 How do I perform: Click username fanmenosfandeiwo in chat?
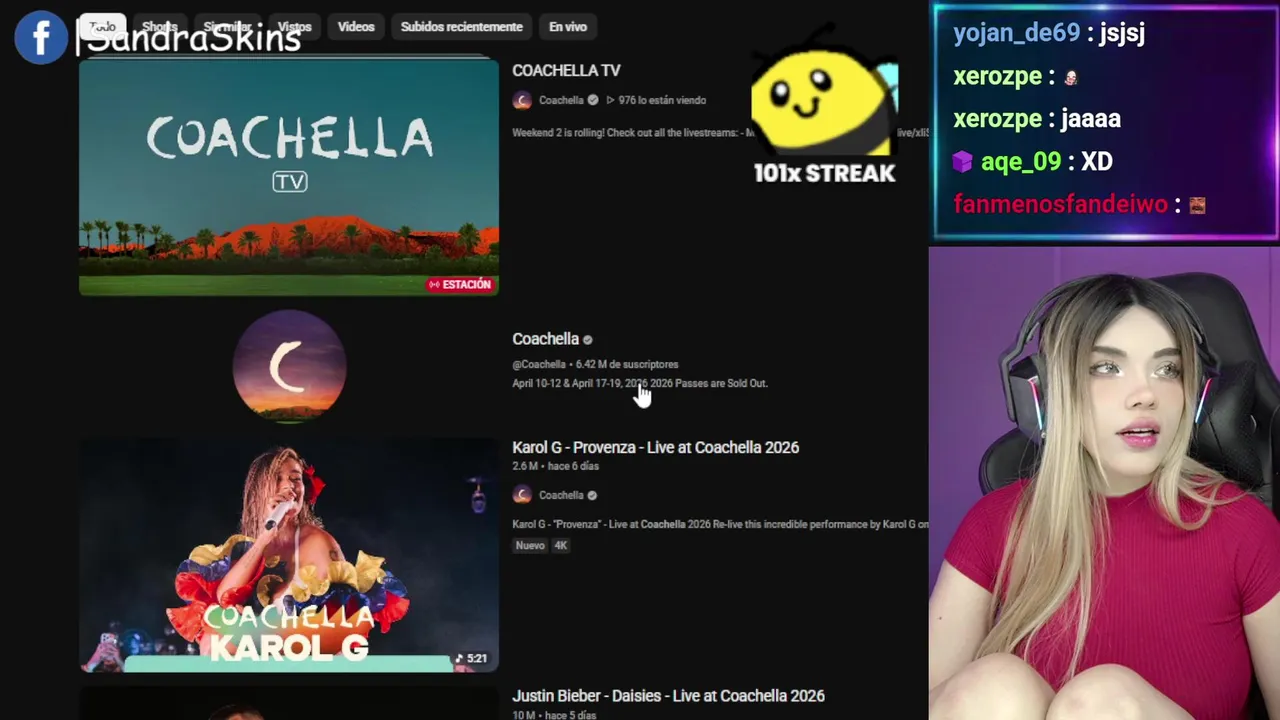click(x=1060, y=204)
